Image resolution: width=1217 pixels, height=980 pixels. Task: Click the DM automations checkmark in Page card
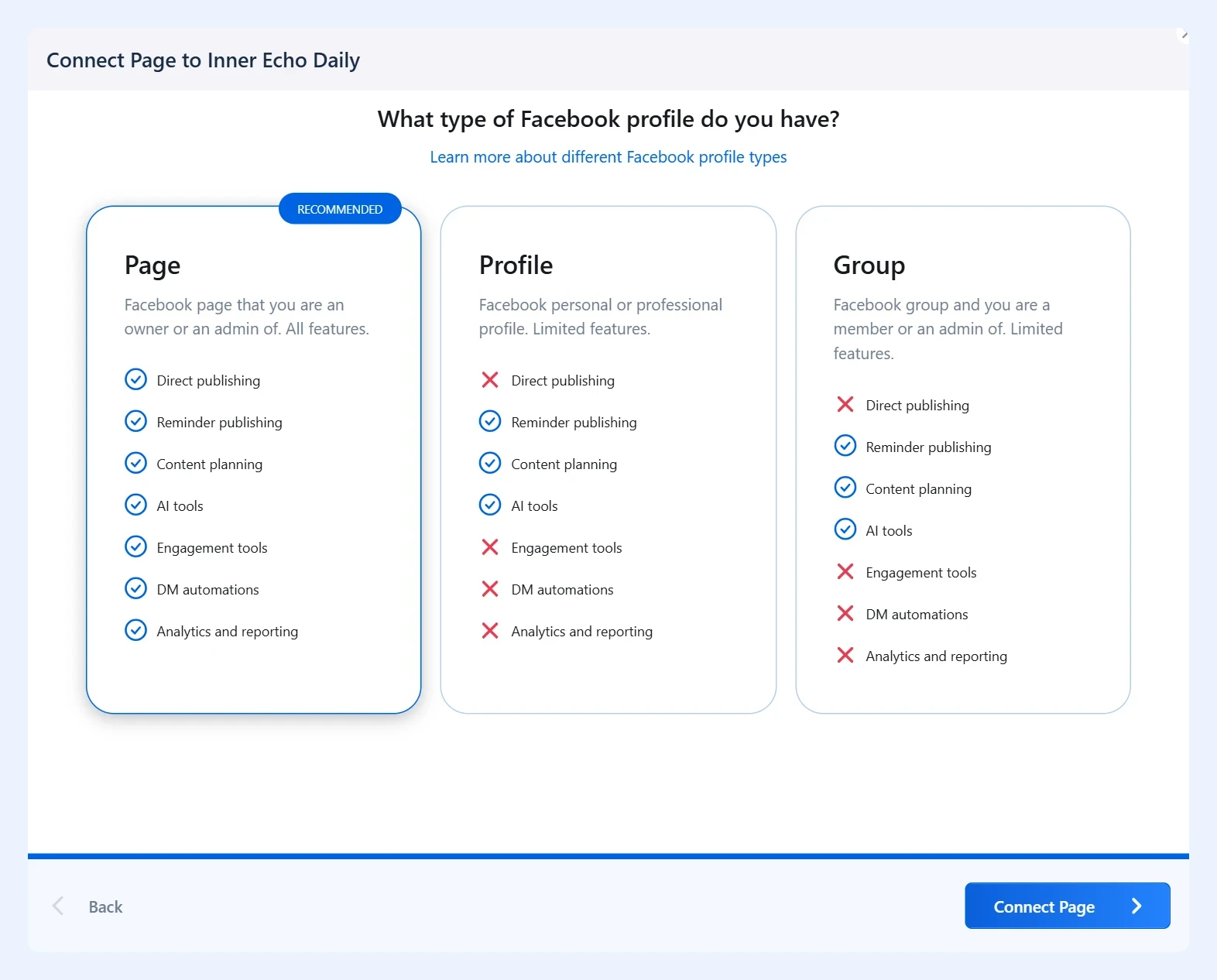pos(135,588)
